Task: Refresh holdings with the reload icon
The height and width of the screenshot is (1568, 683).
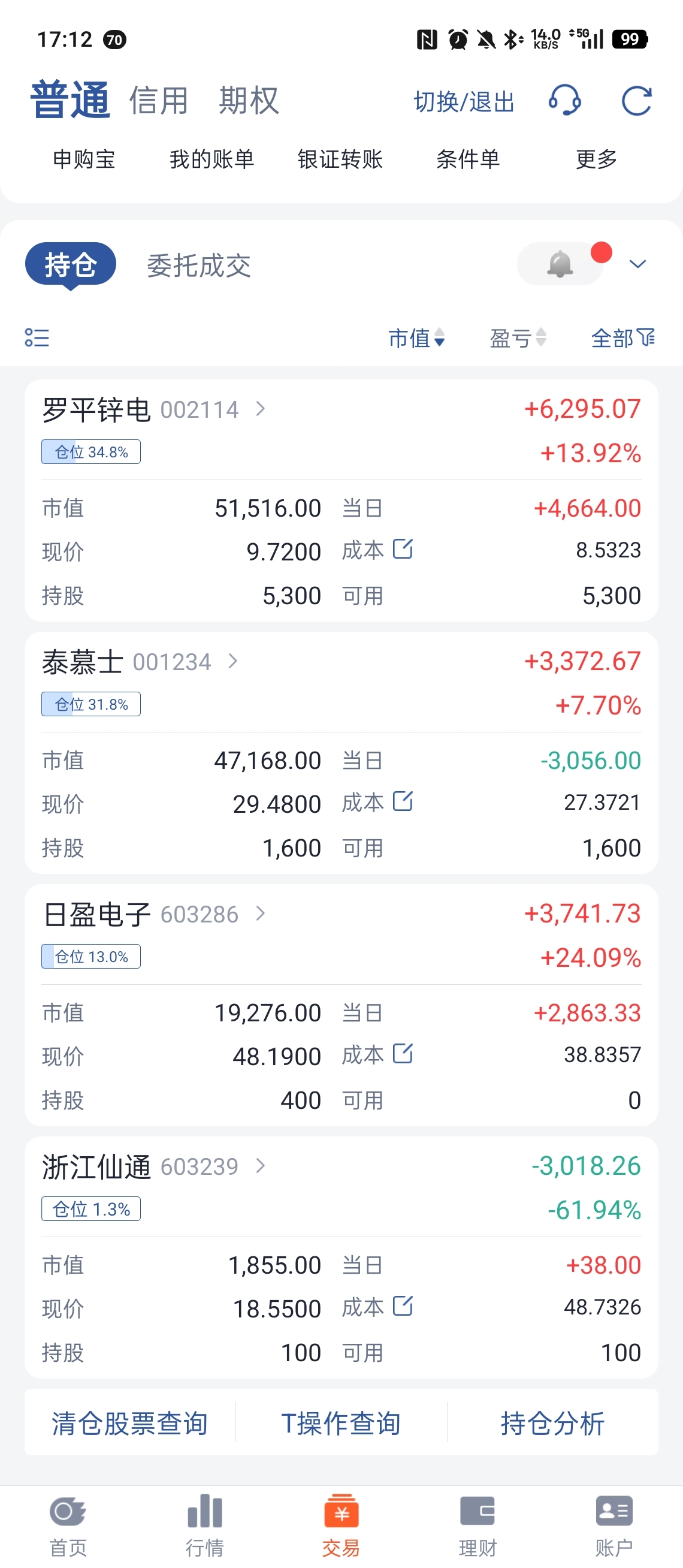Action: click(637, 101)
